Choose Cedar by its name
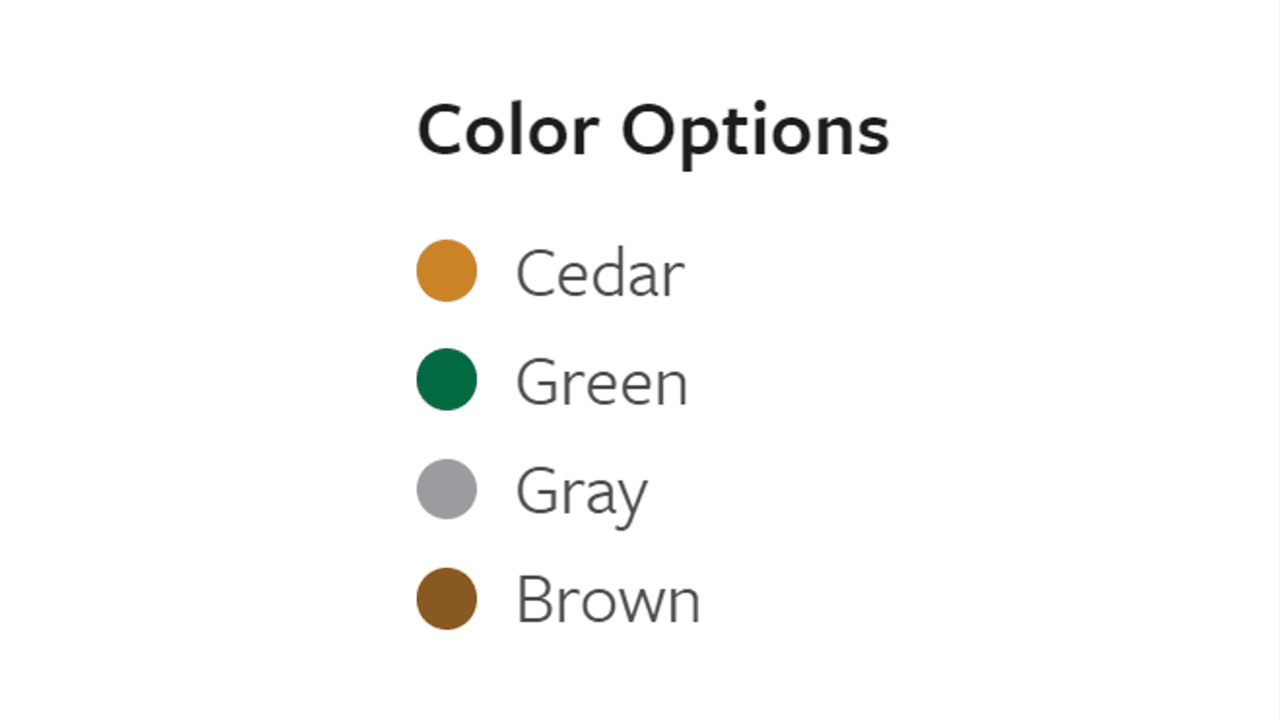The width and height of the screenshot is (1280, 720). (x=600, y=272)
